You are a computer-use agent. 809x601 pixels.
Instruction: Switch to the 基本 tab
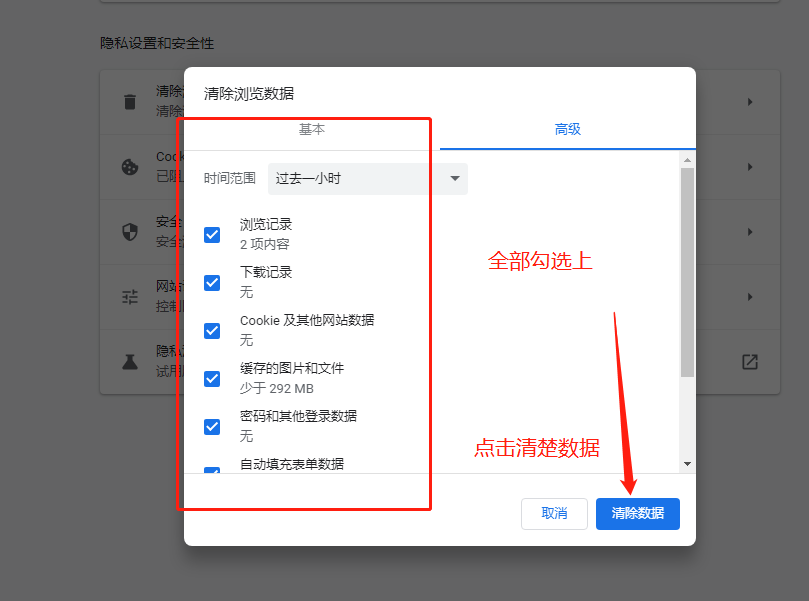click(312, 129)
